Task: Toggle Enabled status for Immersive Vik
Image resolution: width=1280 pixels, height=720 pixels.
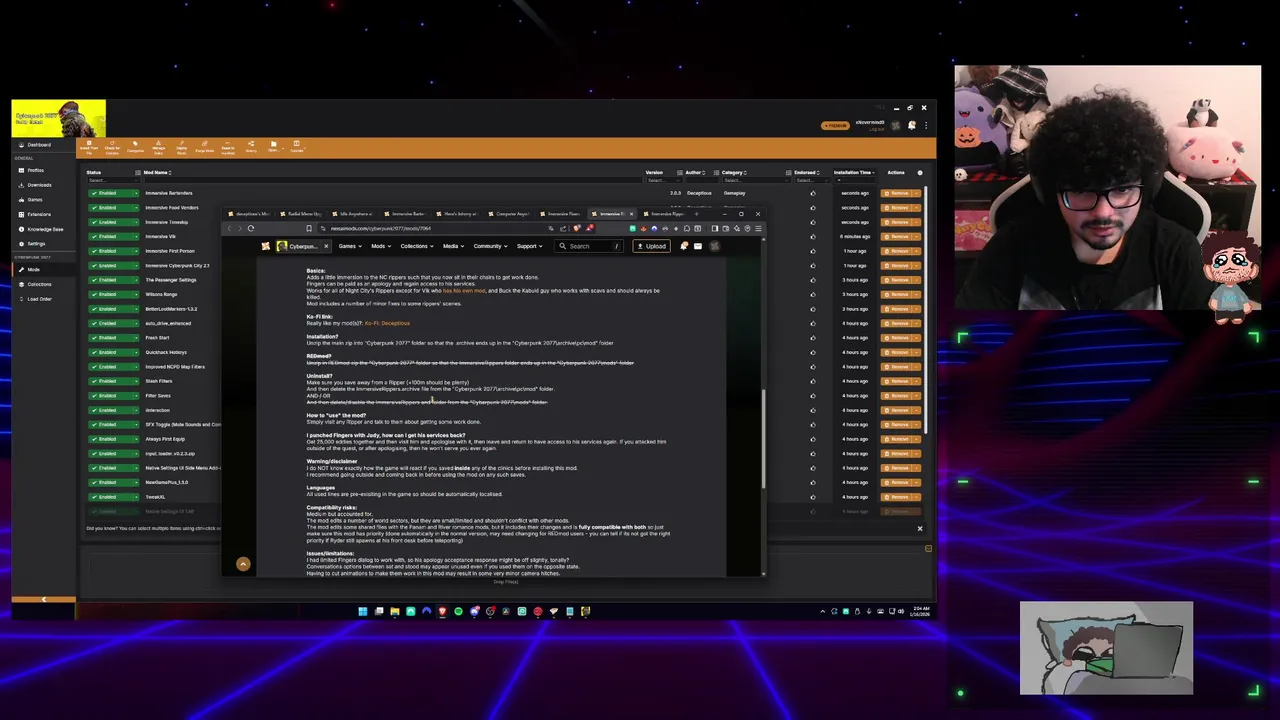Action: pos(110,236)
